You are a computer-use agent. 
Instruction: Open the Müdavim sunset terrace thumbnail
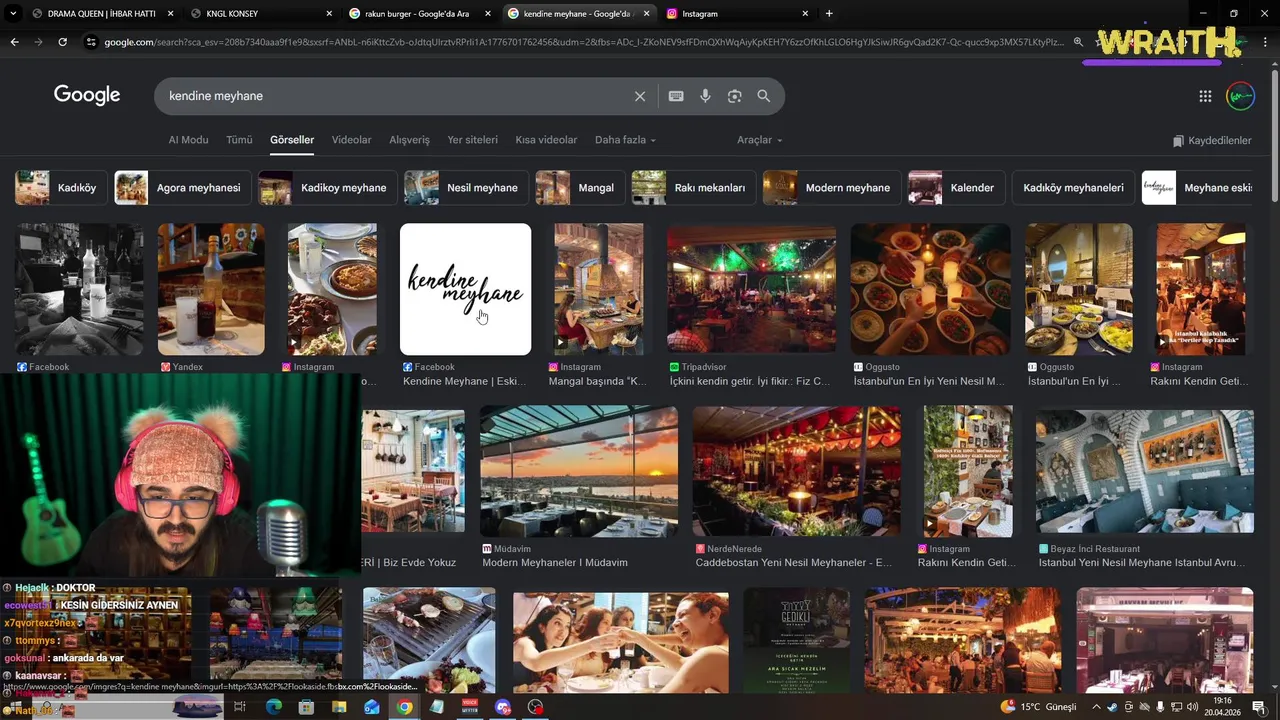pyautogui.click(x=579, y=471)
